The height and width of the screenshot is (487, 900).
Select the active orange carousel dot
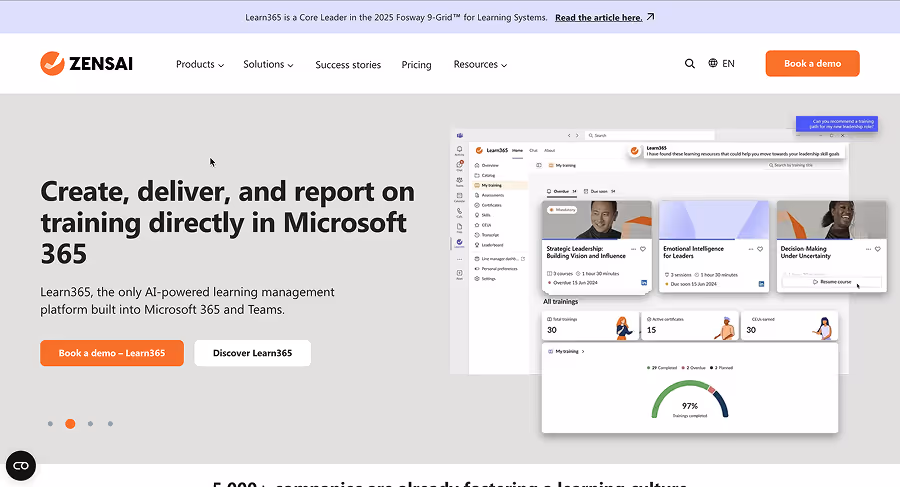(x=70, y=424)
